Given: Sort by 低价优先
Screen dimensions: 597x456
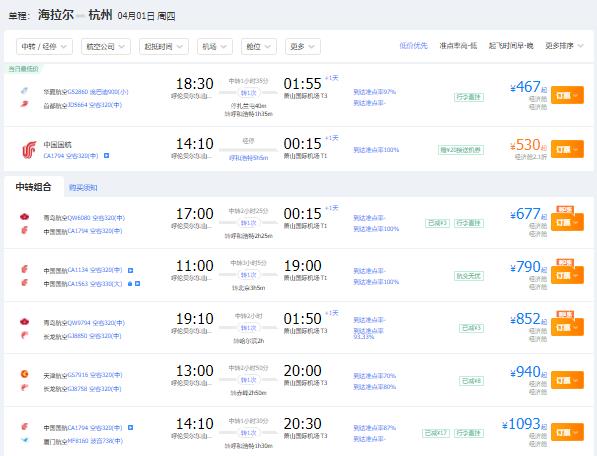Looking at the screenshot, I should click(x=413, y=46).
